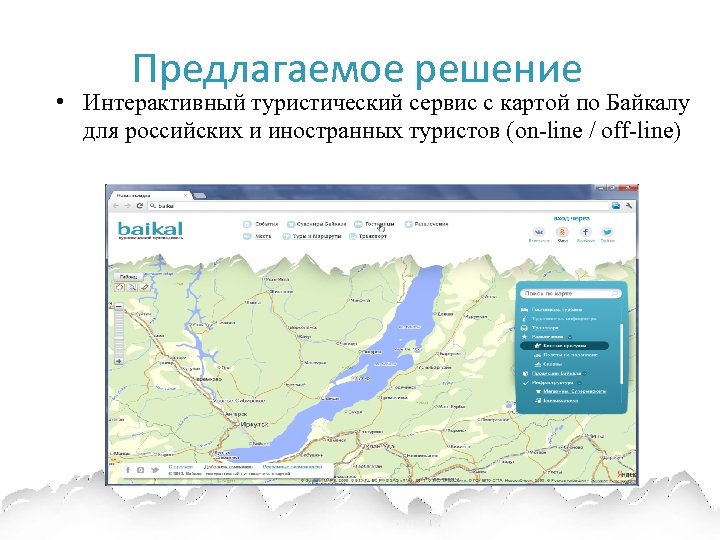Click the Транспорт bus icon in header
The width and height of the screenshot is (720, 540).
point(353,236)
